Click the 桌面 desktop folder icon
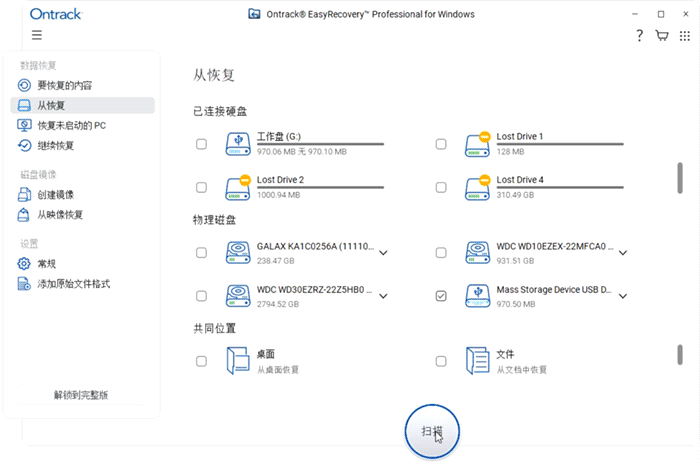 tap(238, 361)
